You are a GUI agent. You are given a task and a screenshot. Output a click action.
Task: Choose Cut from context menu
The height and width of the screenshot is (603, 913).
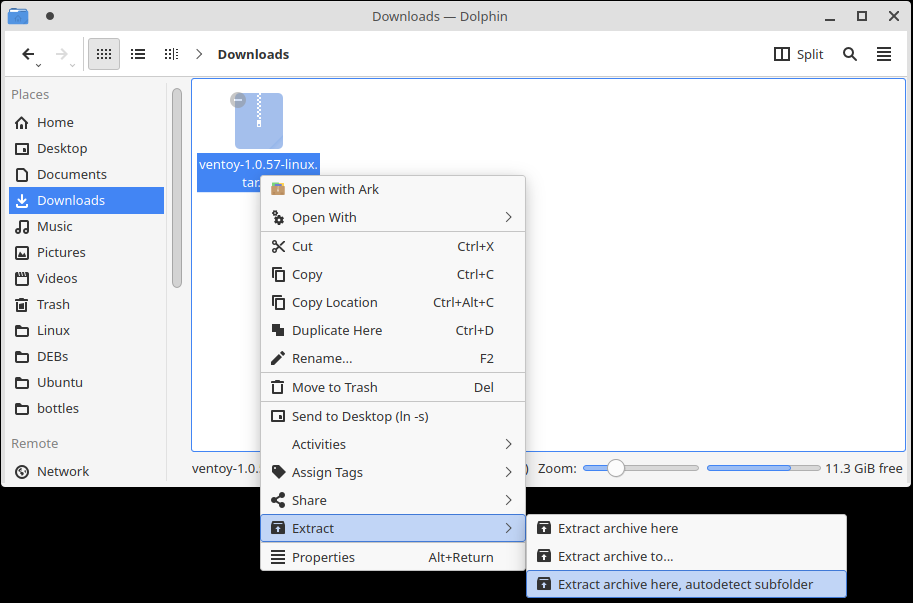pyautogui.click(x=393, y=247)
